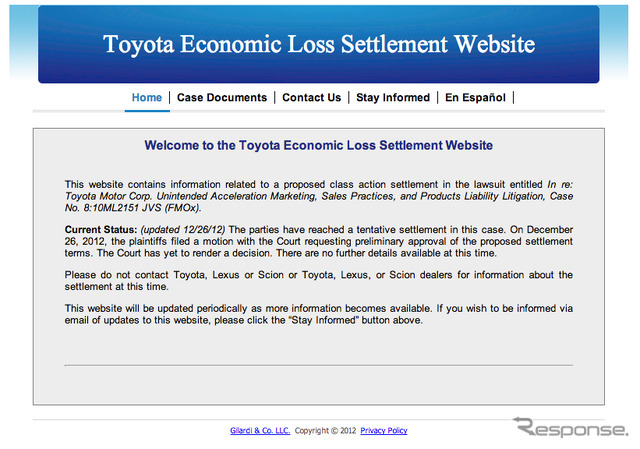
Task: Click the Copyright © 2012 footer text
Action: (x=325, y=431)
